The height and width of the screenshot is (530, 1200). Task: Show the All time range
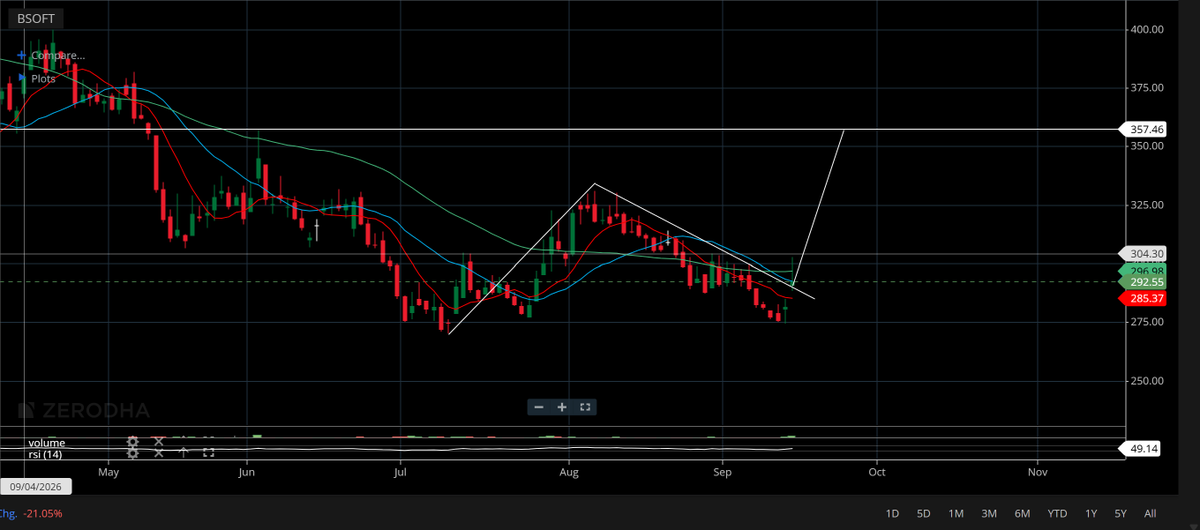point(1150,513)
